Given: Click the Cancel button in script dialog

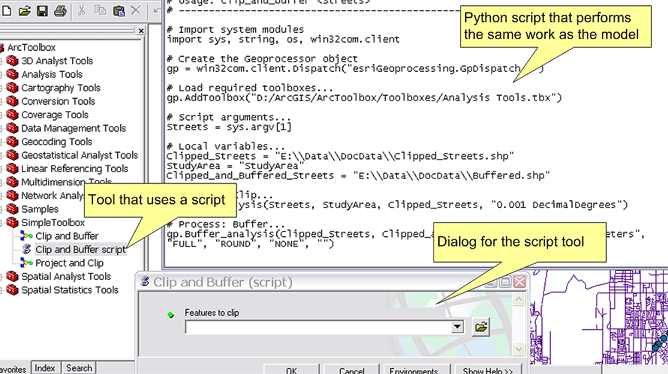Looking at the screenshot, I should (x=352, y=370).
